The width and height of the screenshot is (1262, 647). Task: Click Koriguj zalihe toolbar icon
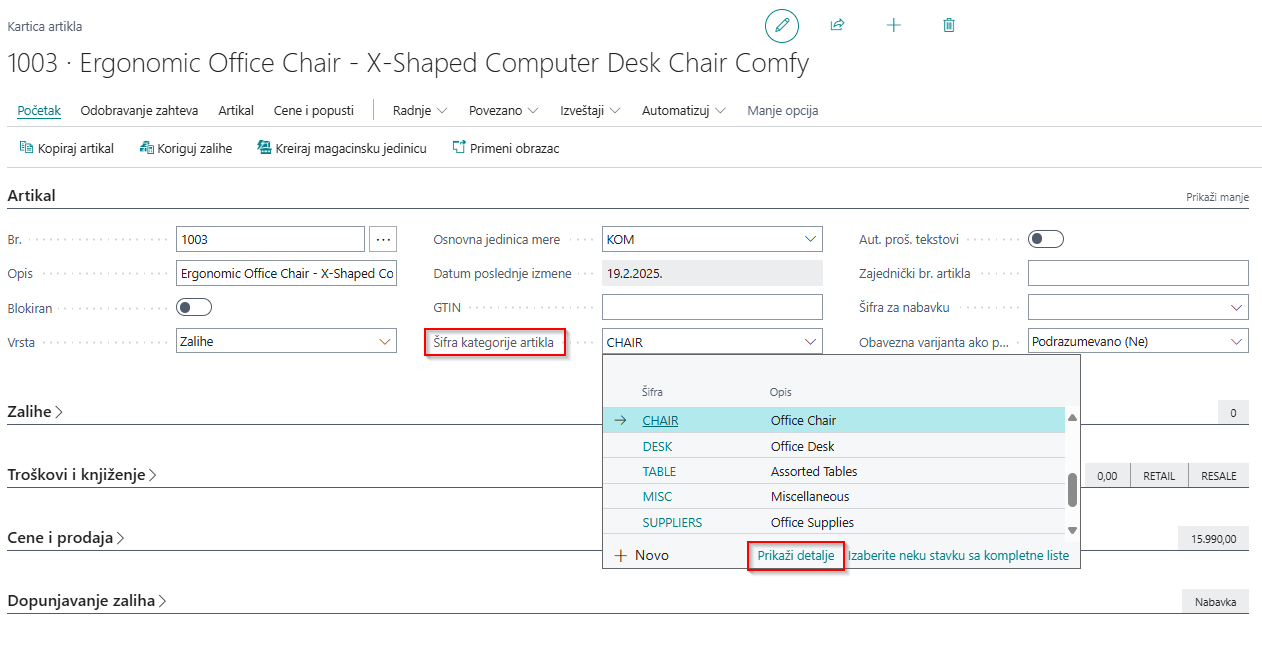tap(146, 148)
